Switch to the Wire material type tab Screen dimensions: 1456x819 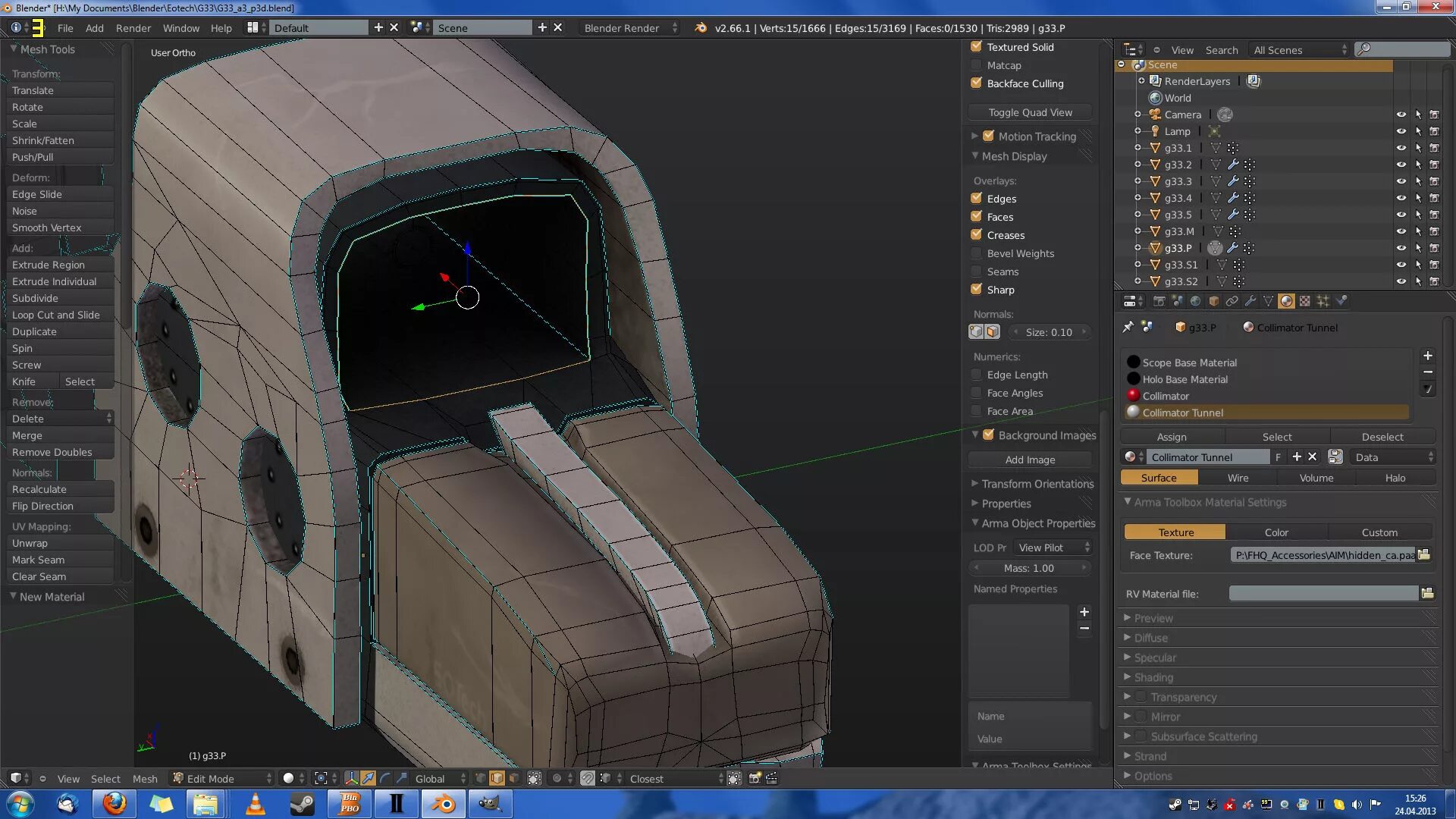1238,478
